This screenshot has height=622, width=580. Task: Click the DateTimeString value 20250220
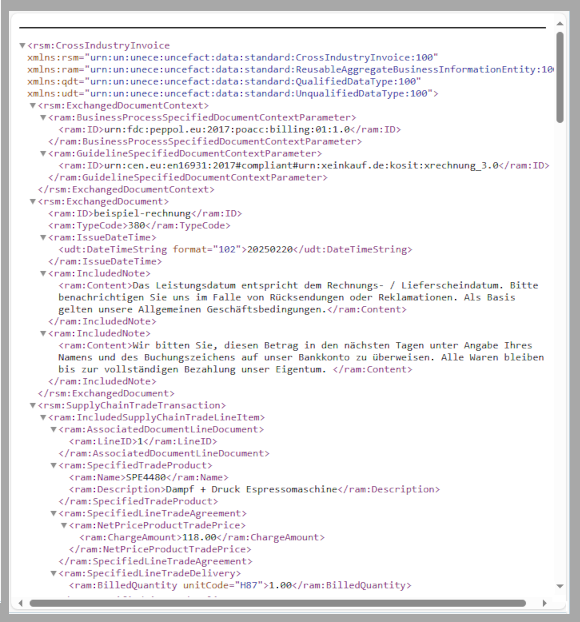click(x=270, y=250)
